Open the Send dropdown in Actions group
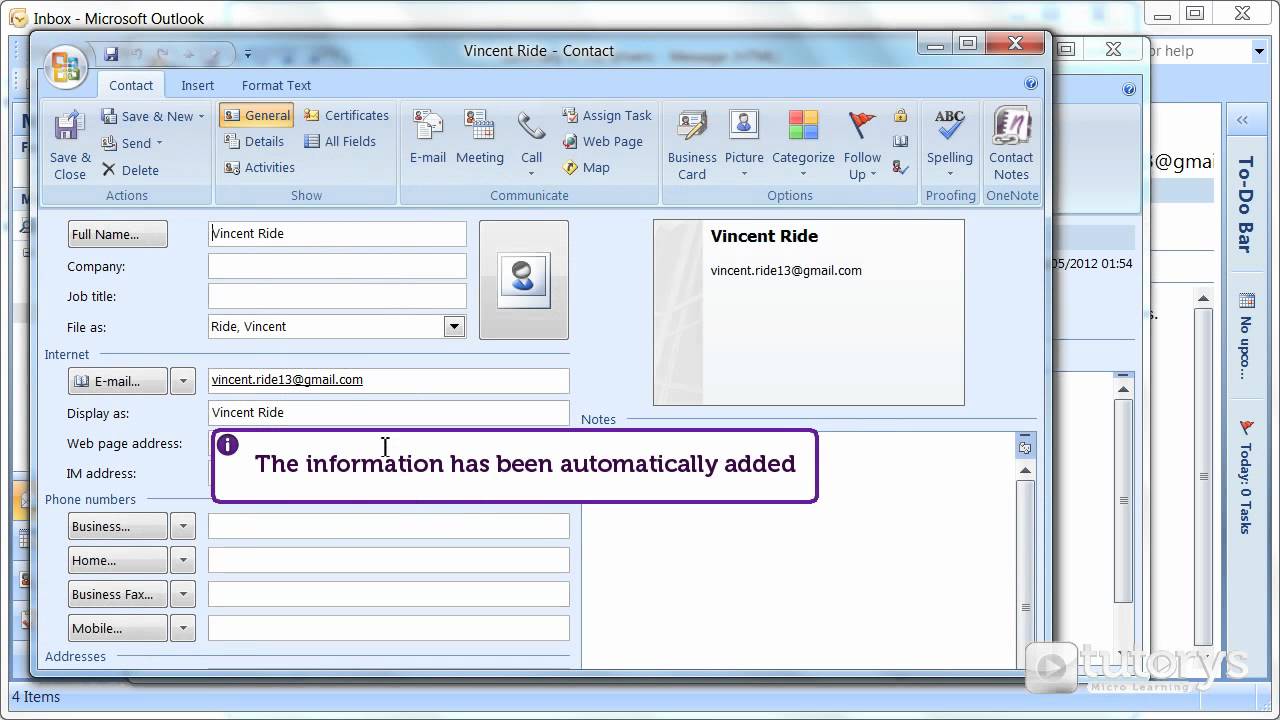The width and height of the screenshot is (1280, 720). tap(132, 143)
